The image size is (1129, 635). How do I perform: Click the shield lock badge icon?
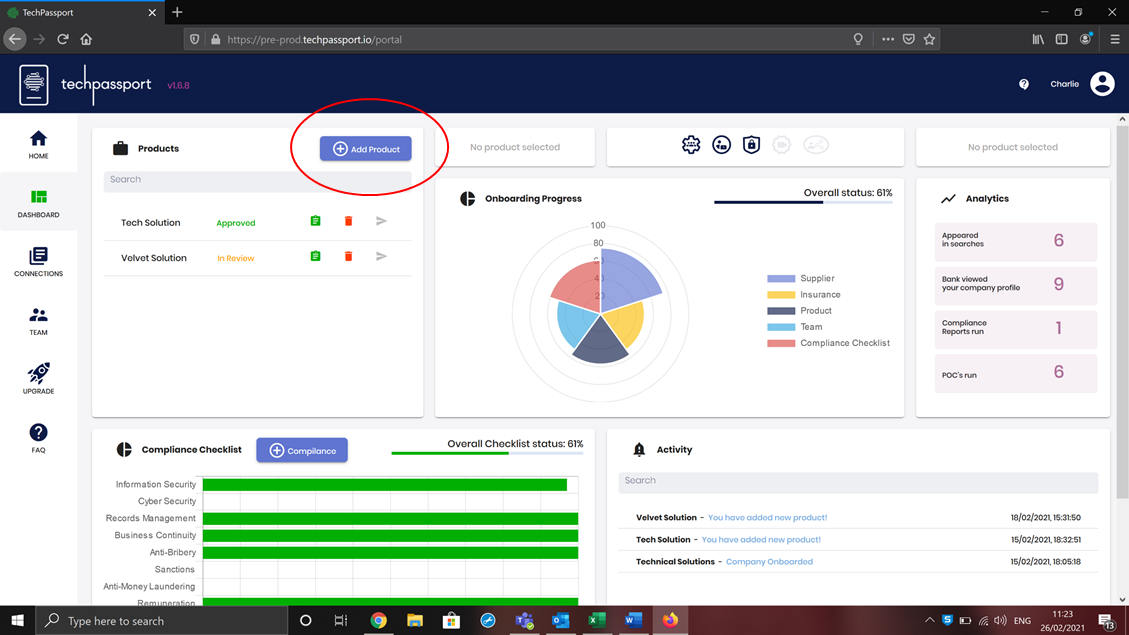[x=751, y=145]
